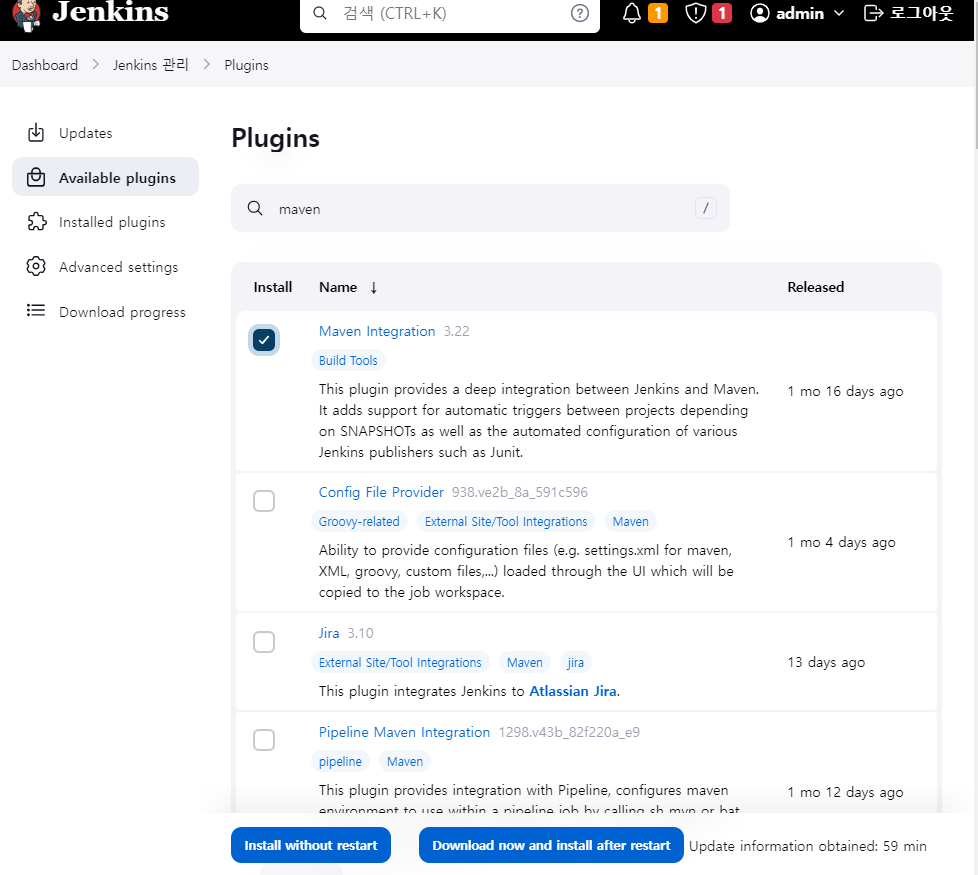This screenshot has width=978, height=875.
Task: Expand the Jenkins 관리 breadcrumb chevron
Action: pos(206,65)
